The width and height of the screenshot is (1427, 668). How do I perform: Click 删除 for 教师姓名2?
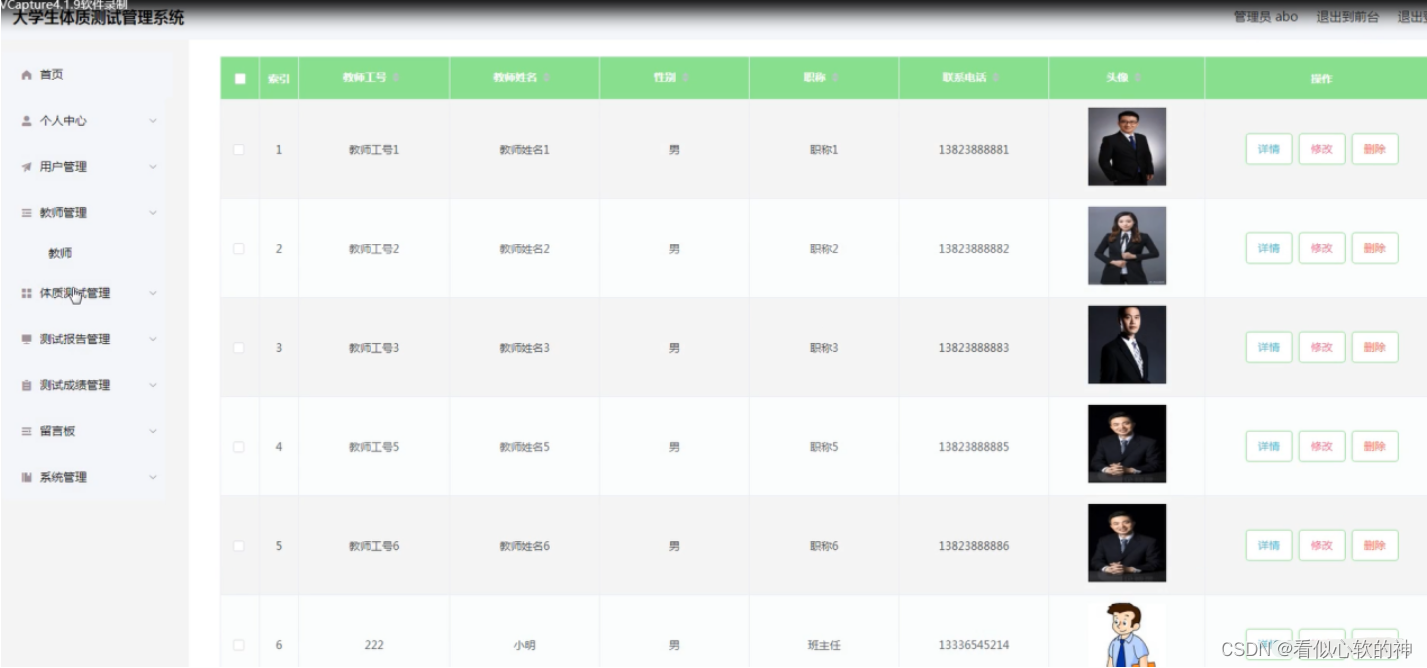[1375, 248]
